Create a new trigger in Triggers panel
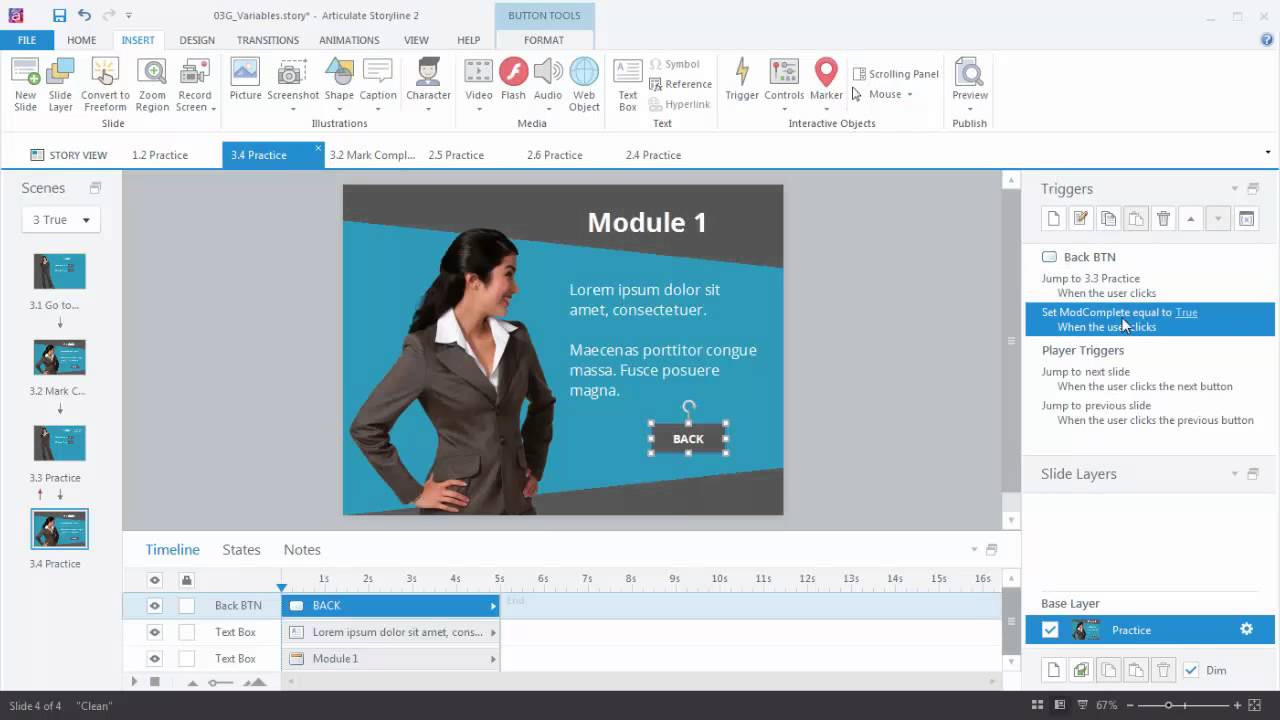 pyautogui.click(x=1053, y=218)
